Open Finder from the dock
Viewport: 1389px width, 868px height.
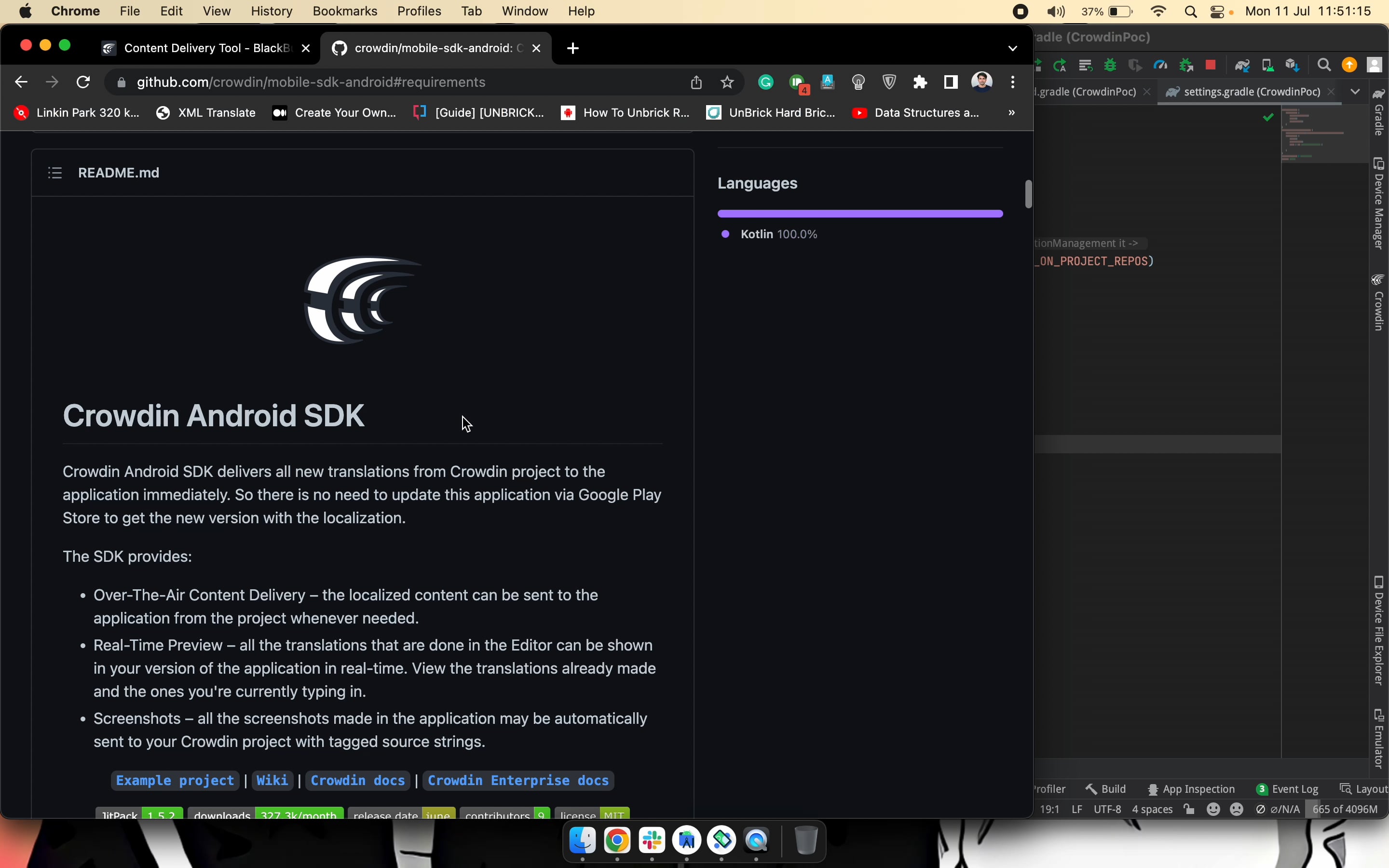583,841
